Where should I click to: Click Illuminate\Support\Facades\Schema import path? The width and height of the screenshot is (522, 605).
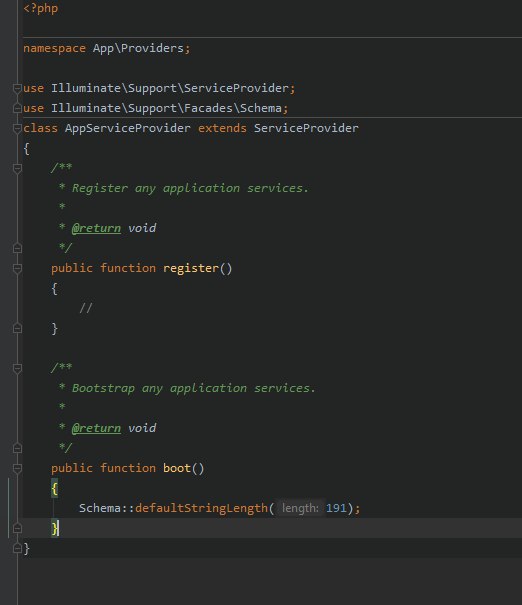tap(166, 108)
